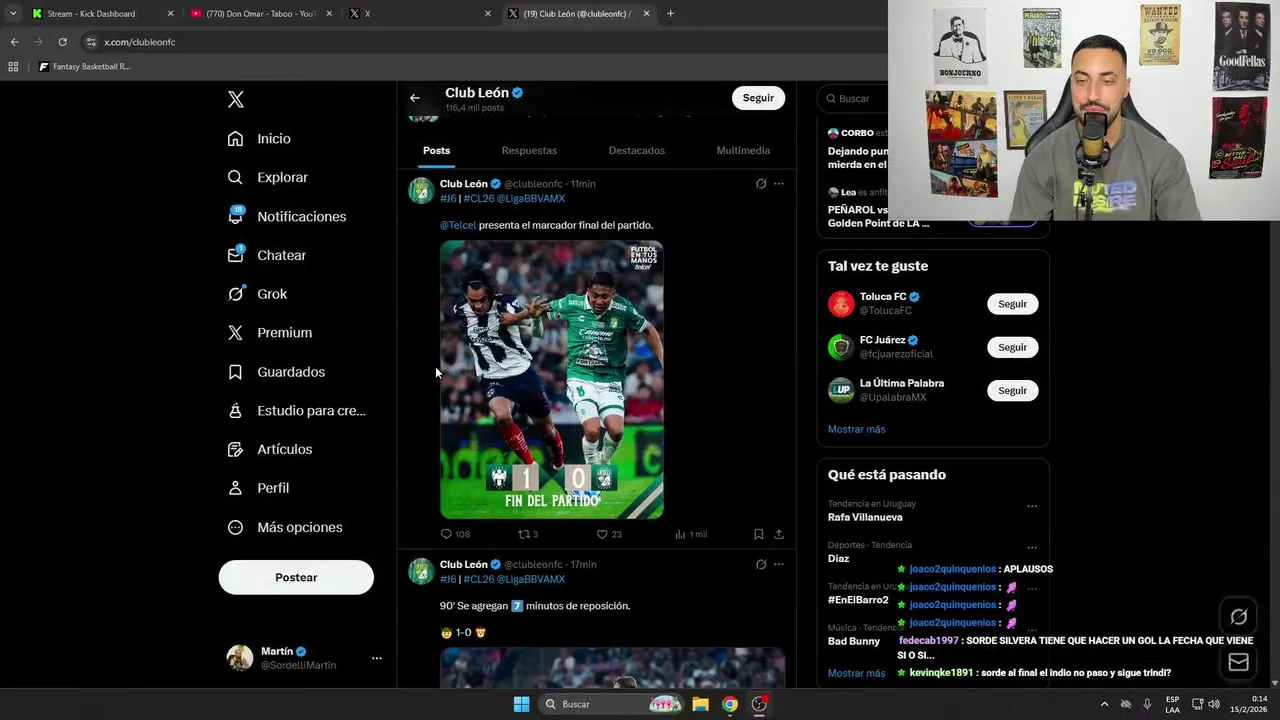Viewport: 1280px width, 720px height.
Task: Click Mostrar más under Qué está pasando
Action: pos(856,673)
